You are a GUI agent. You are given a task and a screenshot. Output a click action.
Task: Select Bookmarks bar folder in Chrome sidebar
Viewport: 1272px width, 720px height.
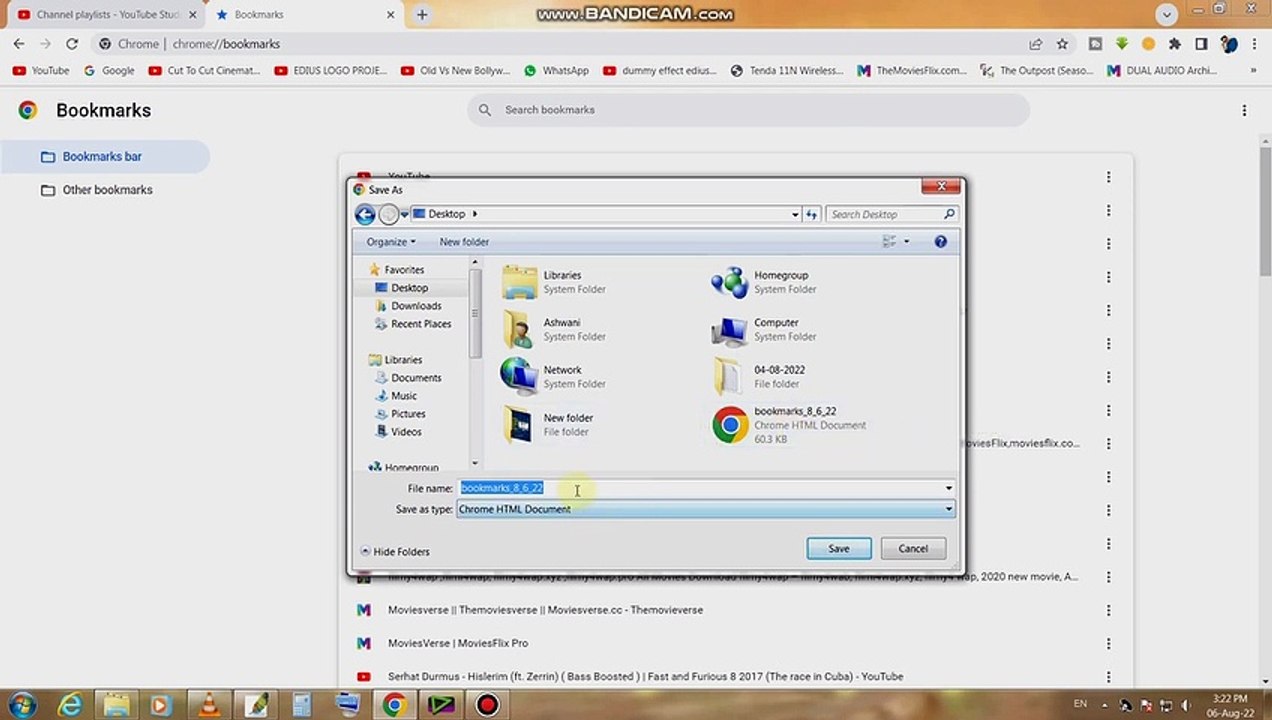(x=104, y=157)
